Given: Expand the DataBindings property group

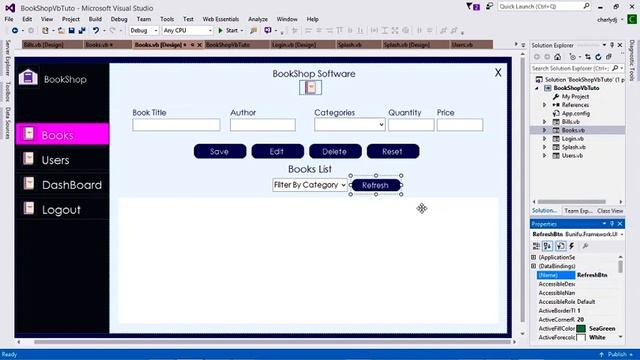Looking at the screenshot, I should pos(533,266).
